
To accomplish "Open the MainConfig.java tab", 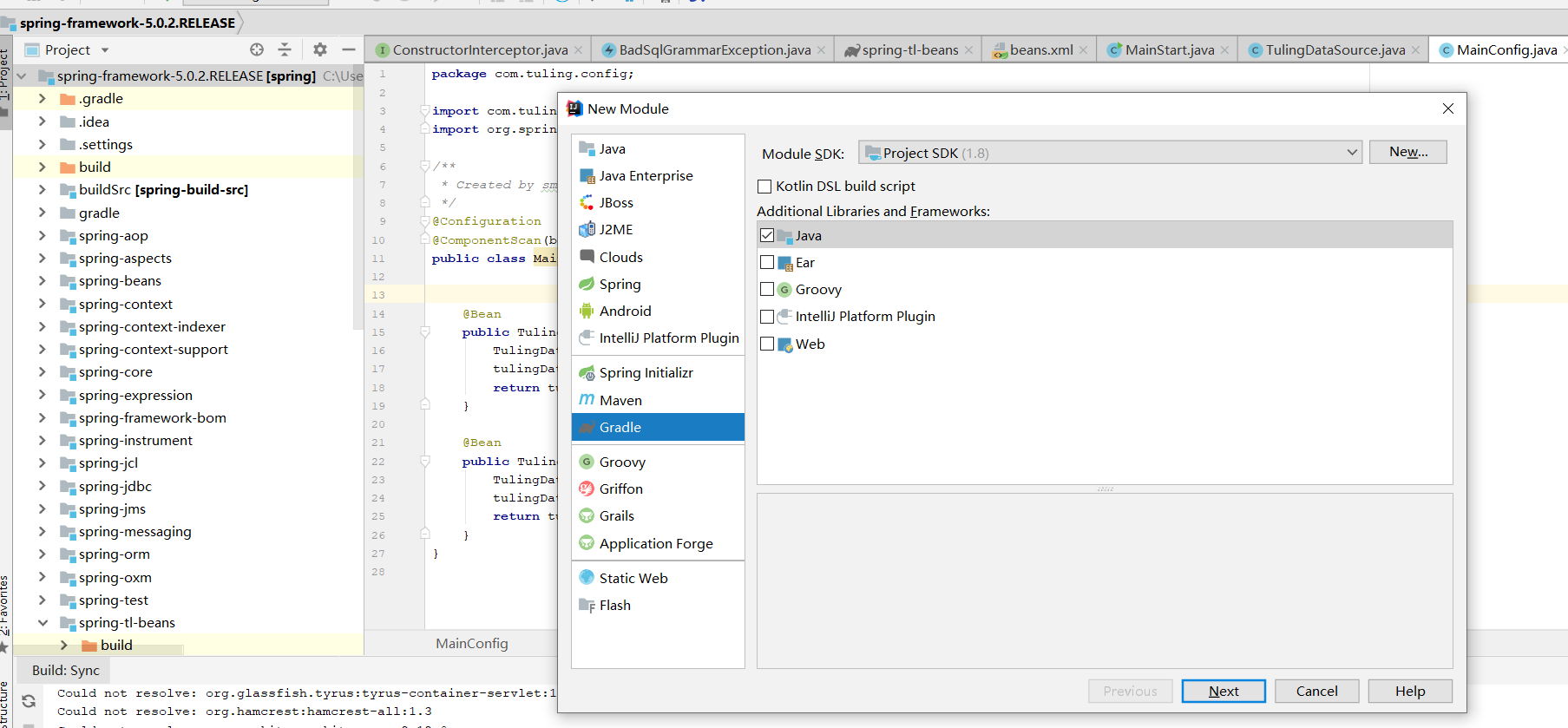I will click(x=1499, y=50).
